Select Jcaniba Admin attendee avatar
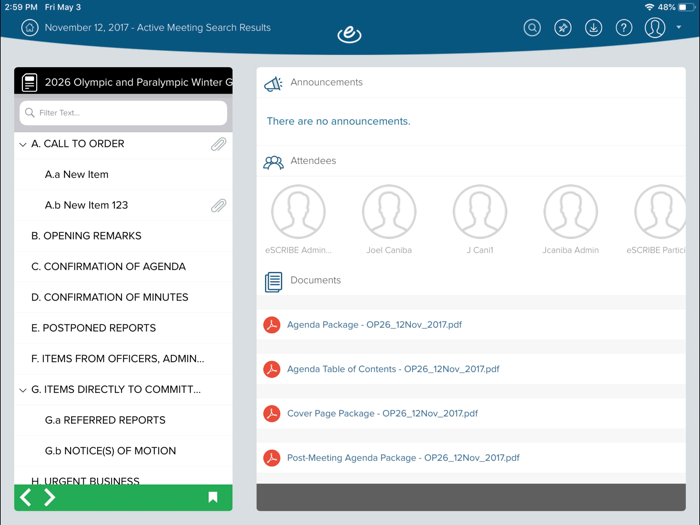The width and height of the screenshot is (700, 525). coord(571,212)
